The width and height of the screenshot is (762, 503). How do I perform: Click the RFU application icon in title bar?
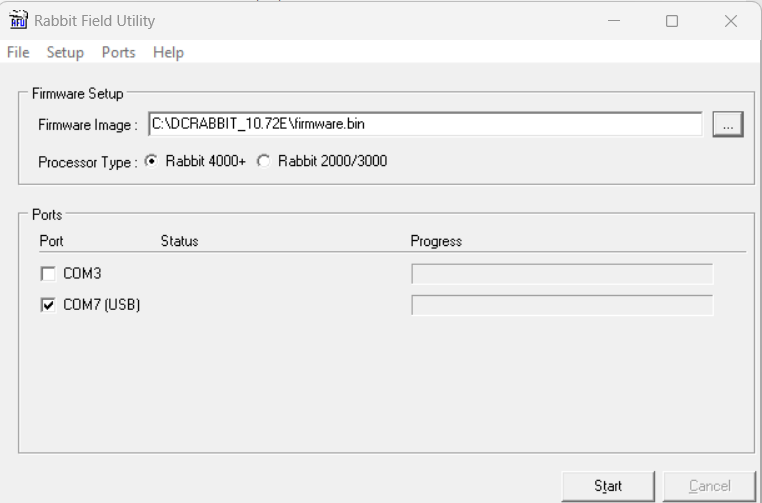pyautogui.click(x=18, y=20)
